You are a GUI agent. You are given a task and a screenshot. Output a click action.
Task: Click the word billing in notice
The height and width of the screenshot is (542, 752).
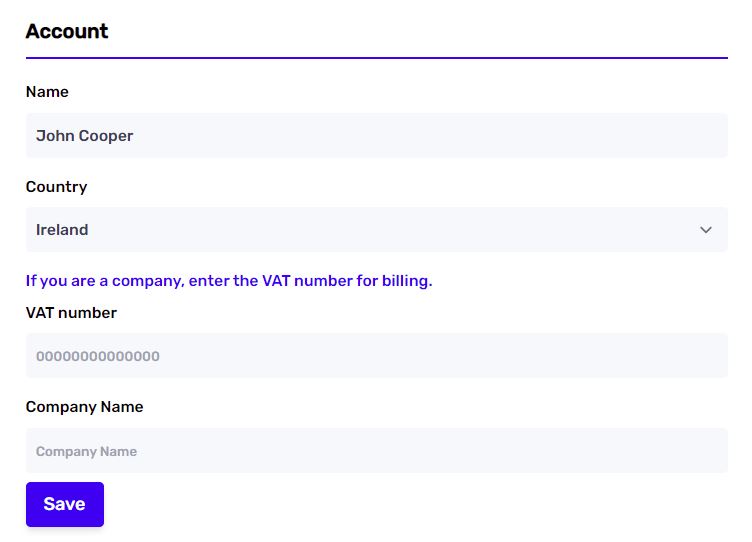click(x=407, y=281)
